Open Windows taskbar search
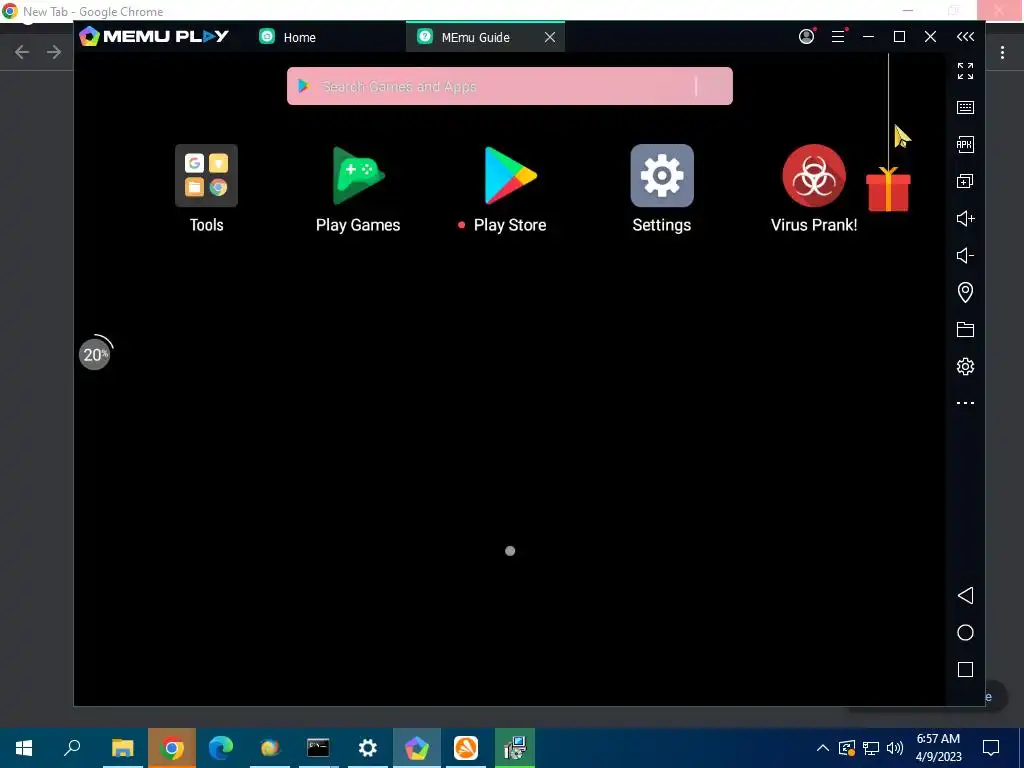Screen dimensions: 1024x768 pyautogui.click(x=72, y=748)
